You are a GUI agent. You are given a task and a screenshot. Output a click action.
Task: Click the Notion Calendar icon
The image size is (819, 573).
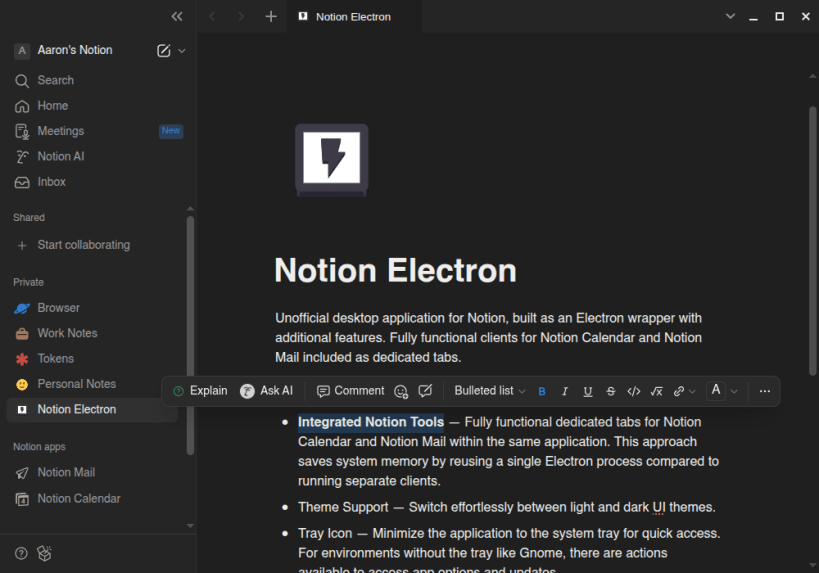(22, 499)
